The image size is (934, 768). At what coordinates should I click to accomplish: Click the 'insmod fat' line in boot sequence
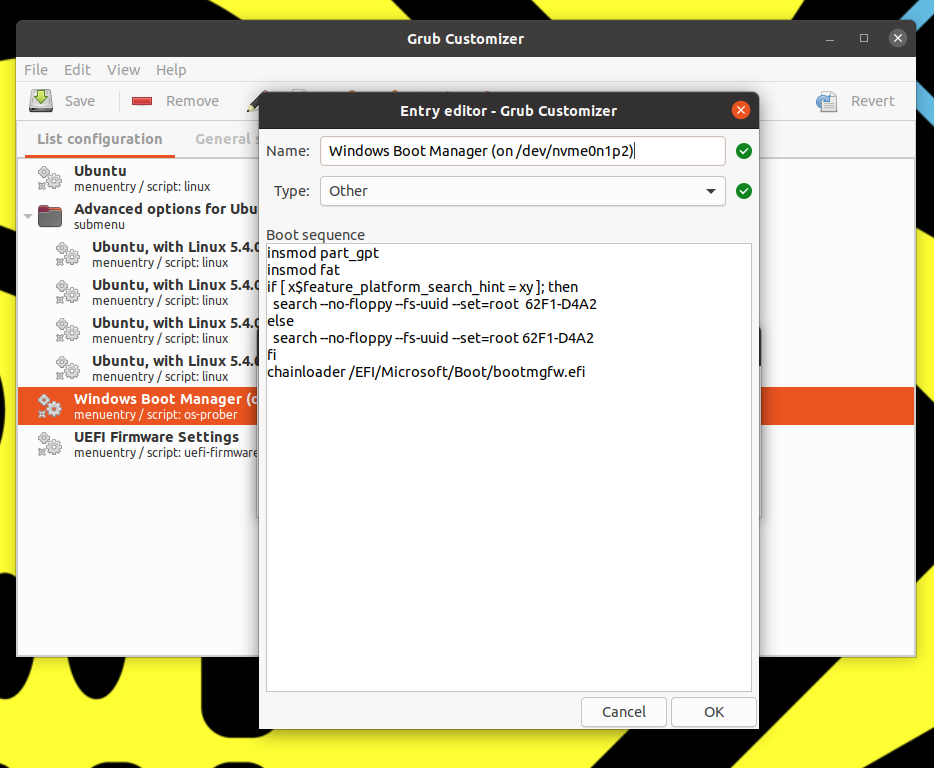tap(303, 270)
